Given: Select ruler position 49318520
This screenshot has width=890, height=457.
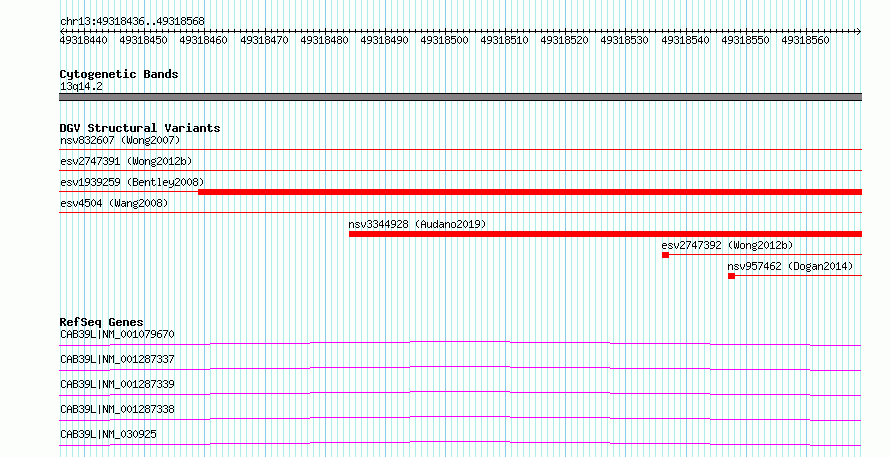Looking at the screenshot, I should coord(565,40).
